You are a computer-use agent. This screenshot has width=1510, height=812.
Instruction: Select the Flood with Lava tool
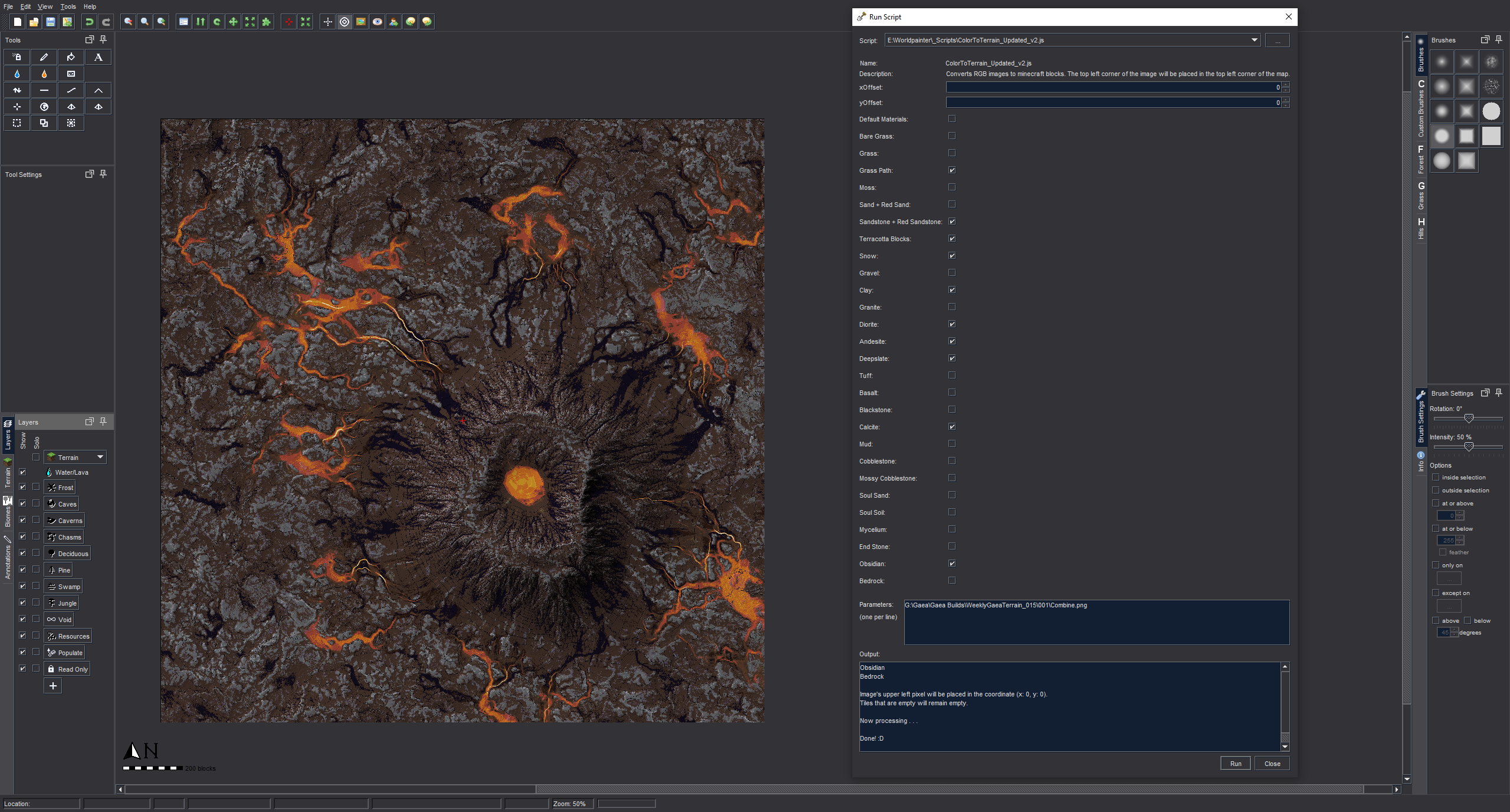(44, 74)
